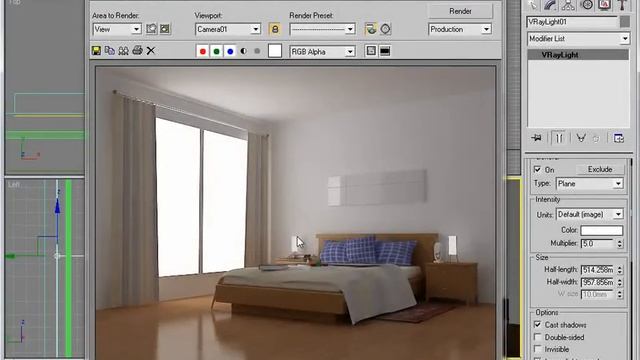Toggle Show End Result icon

point(559,138)
